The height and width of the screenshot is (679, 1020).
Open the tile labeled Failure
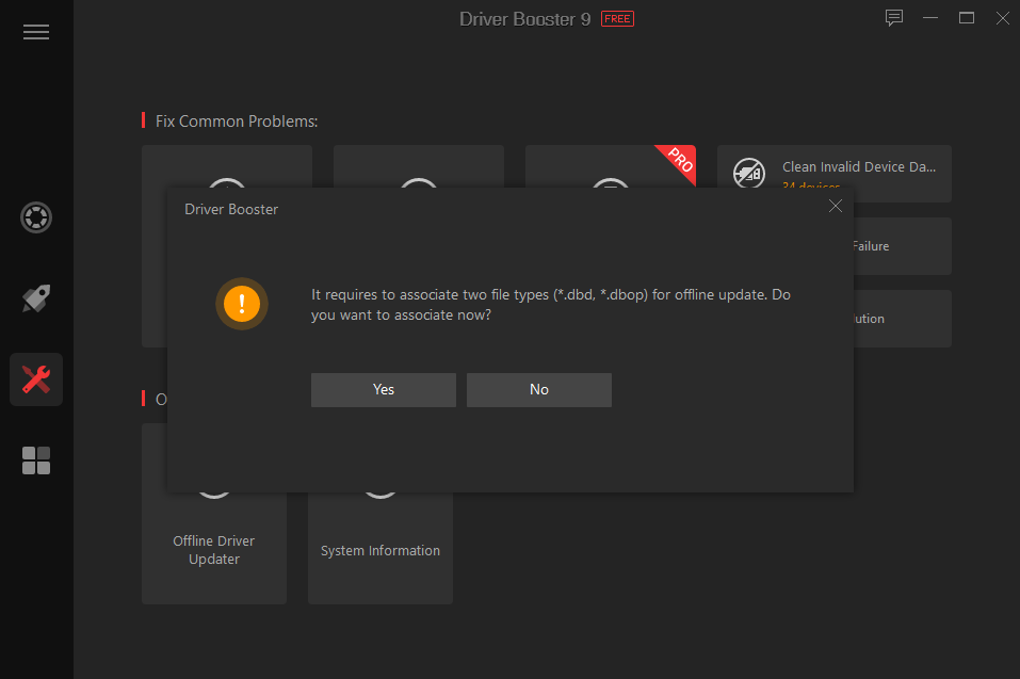tap(902, 246)
